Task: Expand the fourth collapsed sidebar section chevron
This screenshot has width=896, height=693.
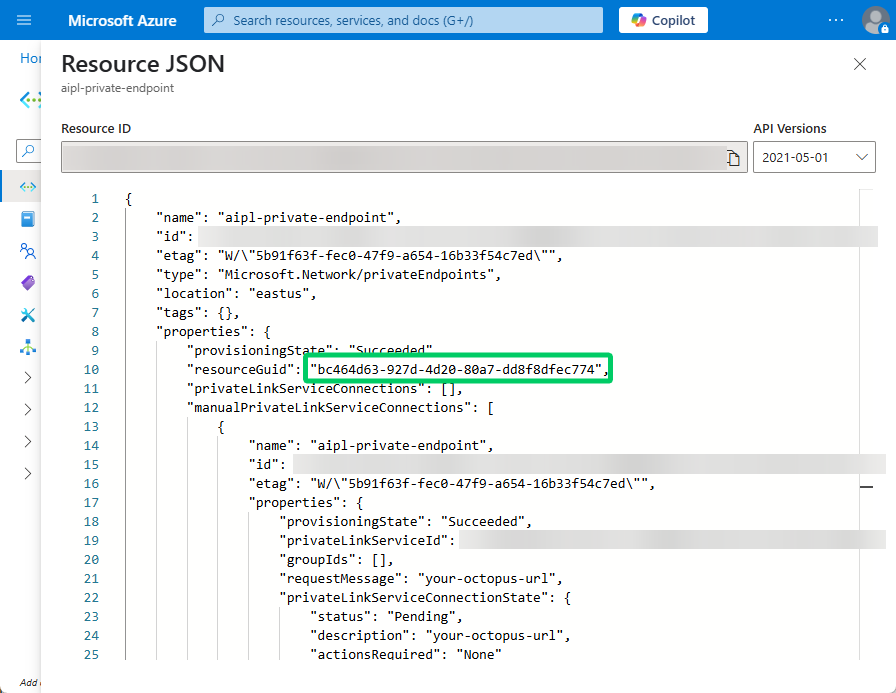Action: pos(27,474)
